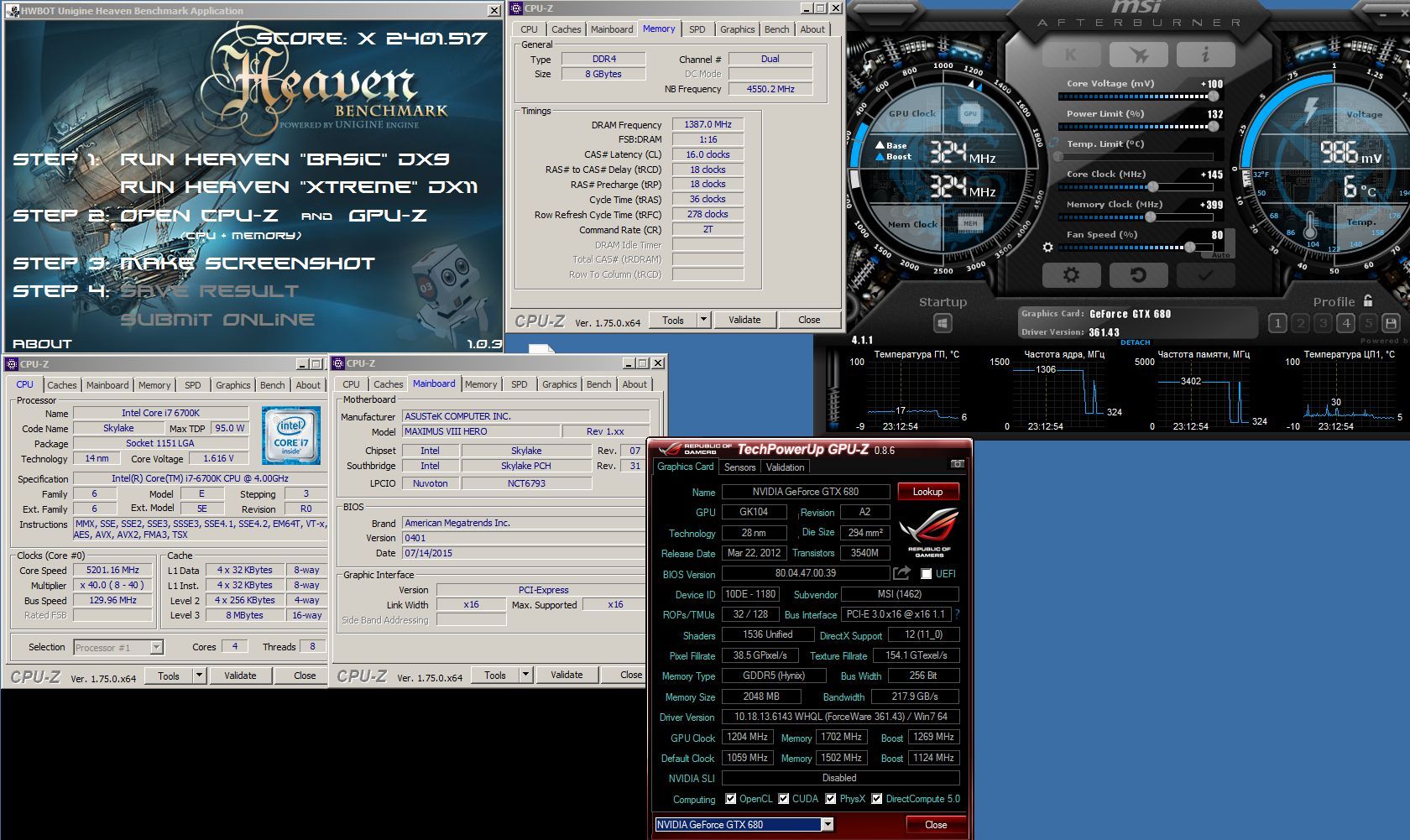Toggle the power/temp limit link icon

pos(1054,143)
